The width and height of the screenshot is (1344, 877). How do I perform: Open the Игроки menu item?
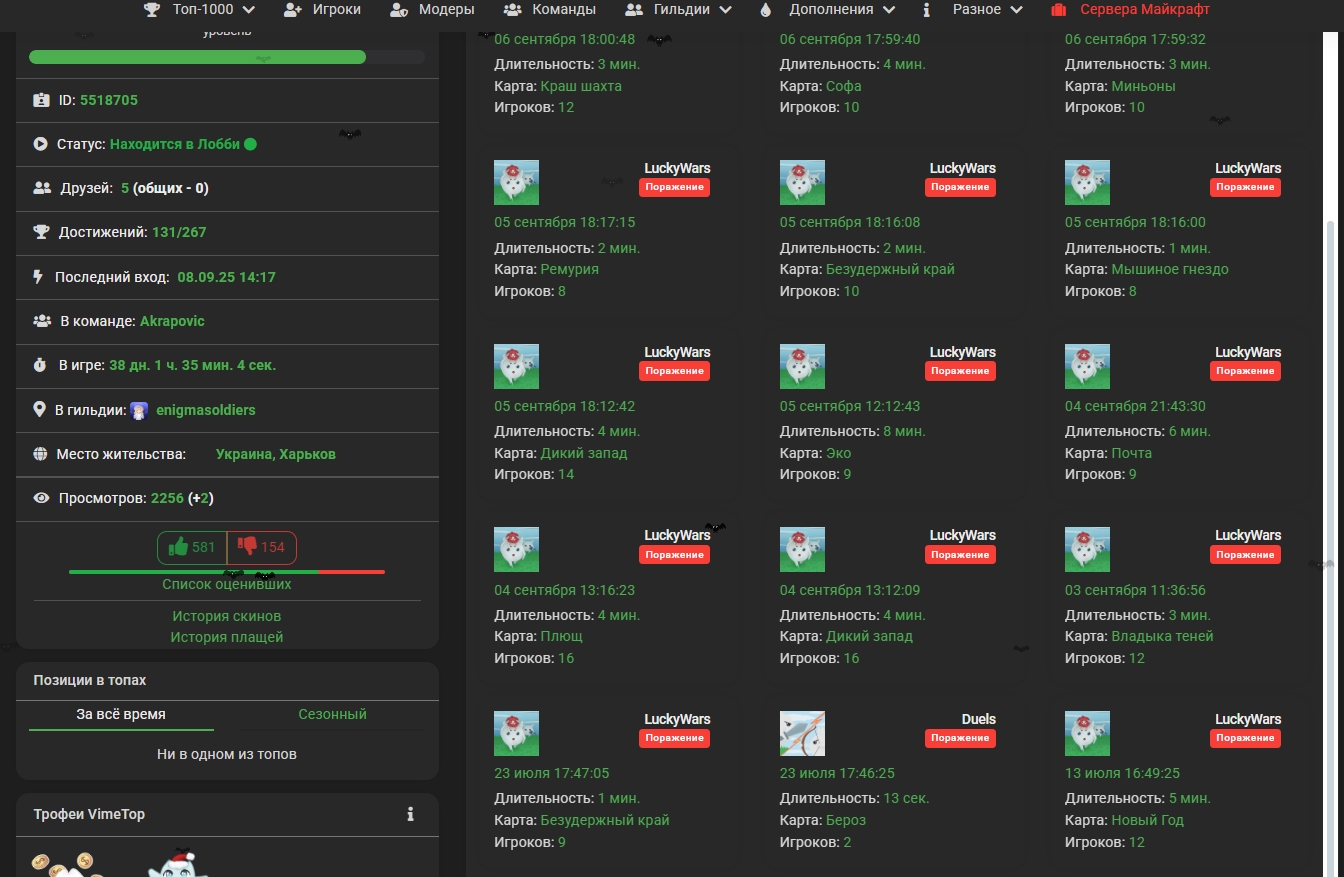point(322,10)
